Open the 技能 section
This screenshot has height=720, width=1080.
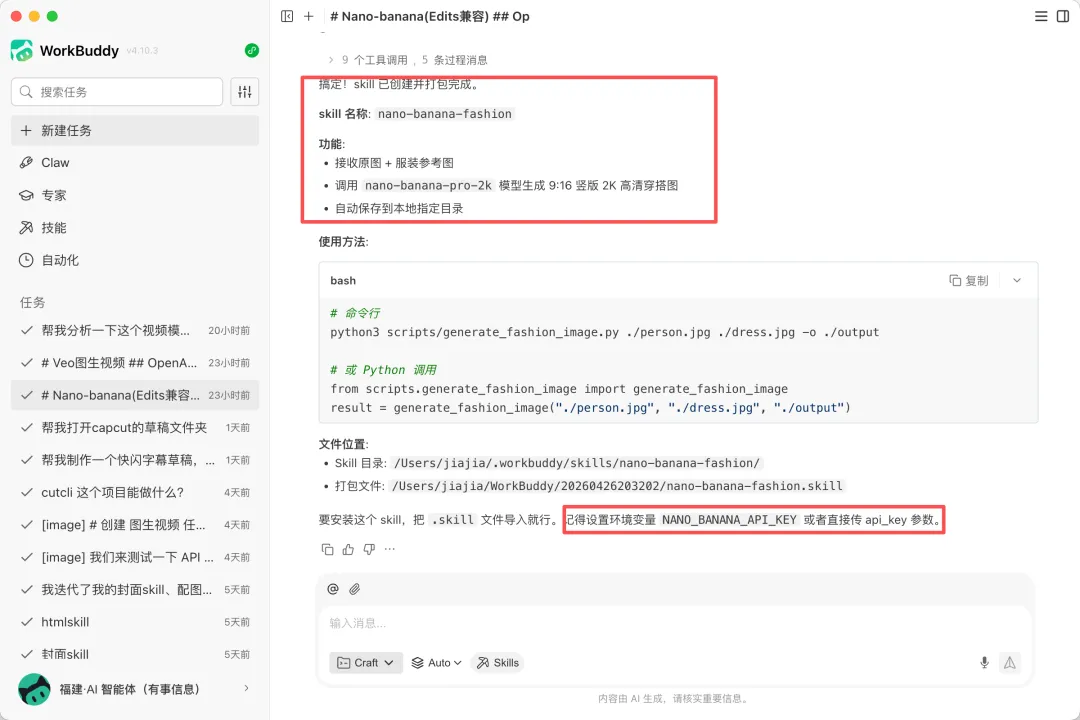tap(135, 227)
